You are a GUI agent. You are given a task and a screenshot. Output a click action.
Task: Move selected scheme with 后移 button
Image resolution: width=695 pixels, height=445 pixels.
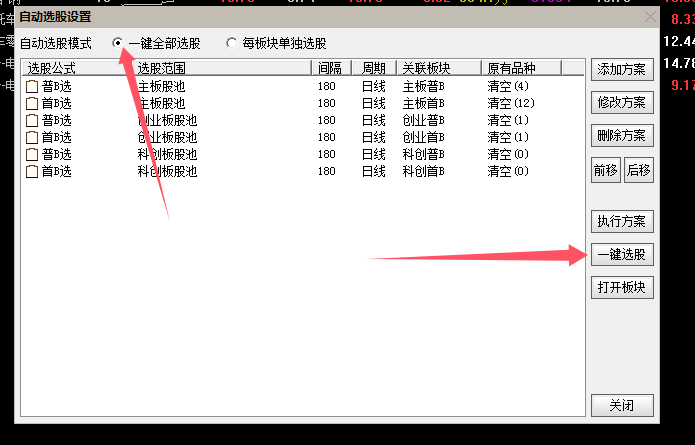pyautogui.click(x=639, y=170)
